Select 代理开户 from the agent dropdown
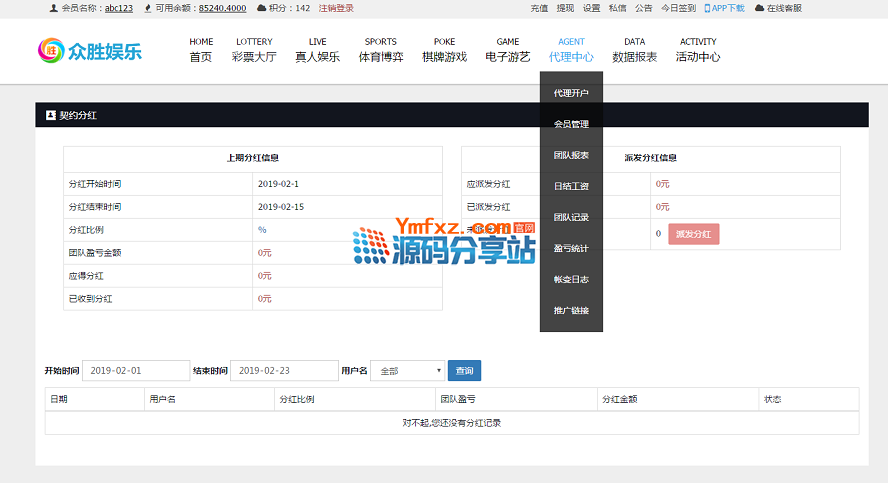Screen dimensions: 888x483 click(x=571, y=93)
